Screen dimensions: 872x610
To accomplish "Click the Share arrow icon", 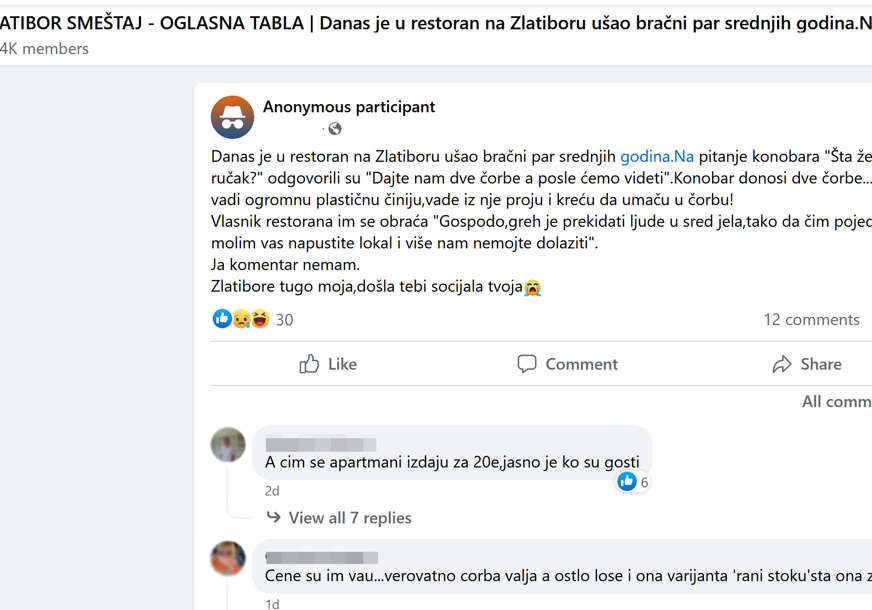I will point(782,364).
